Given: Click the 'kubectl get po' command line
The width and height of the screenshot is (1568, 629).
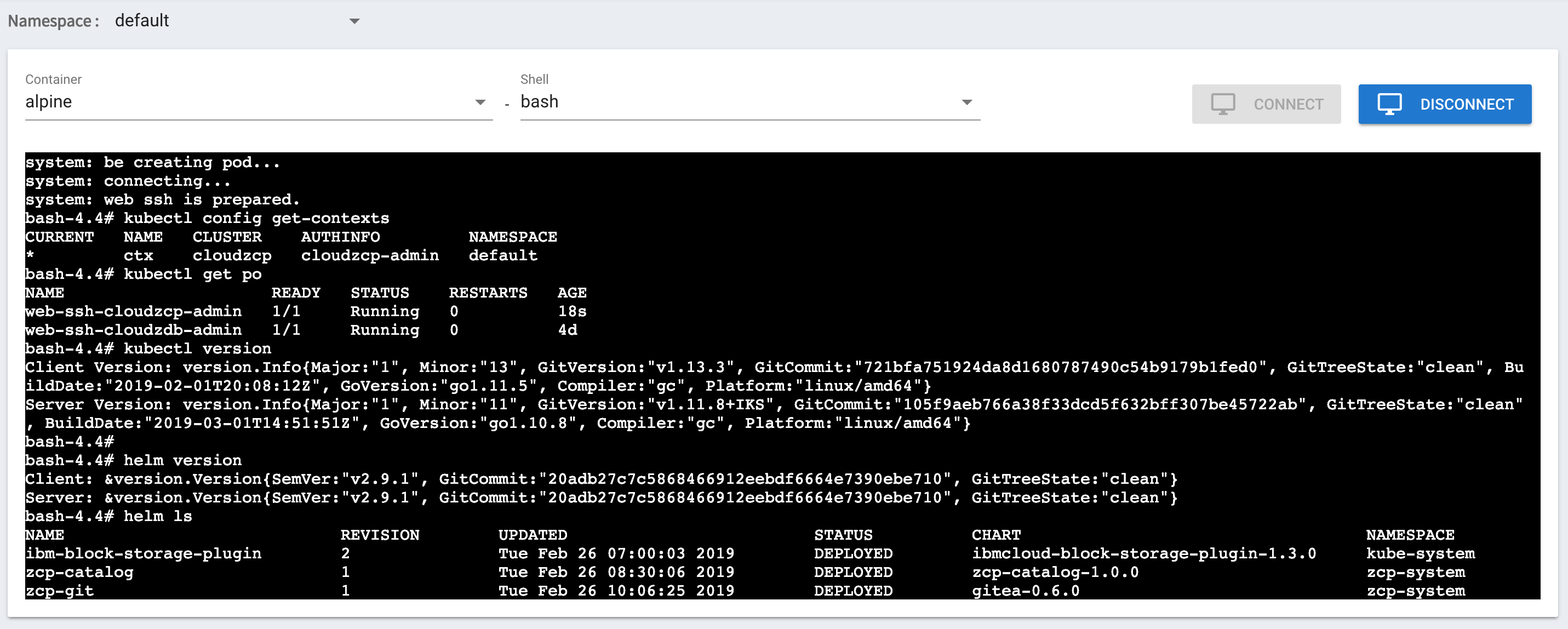Looking at the screenshot, I should [192, 274].
